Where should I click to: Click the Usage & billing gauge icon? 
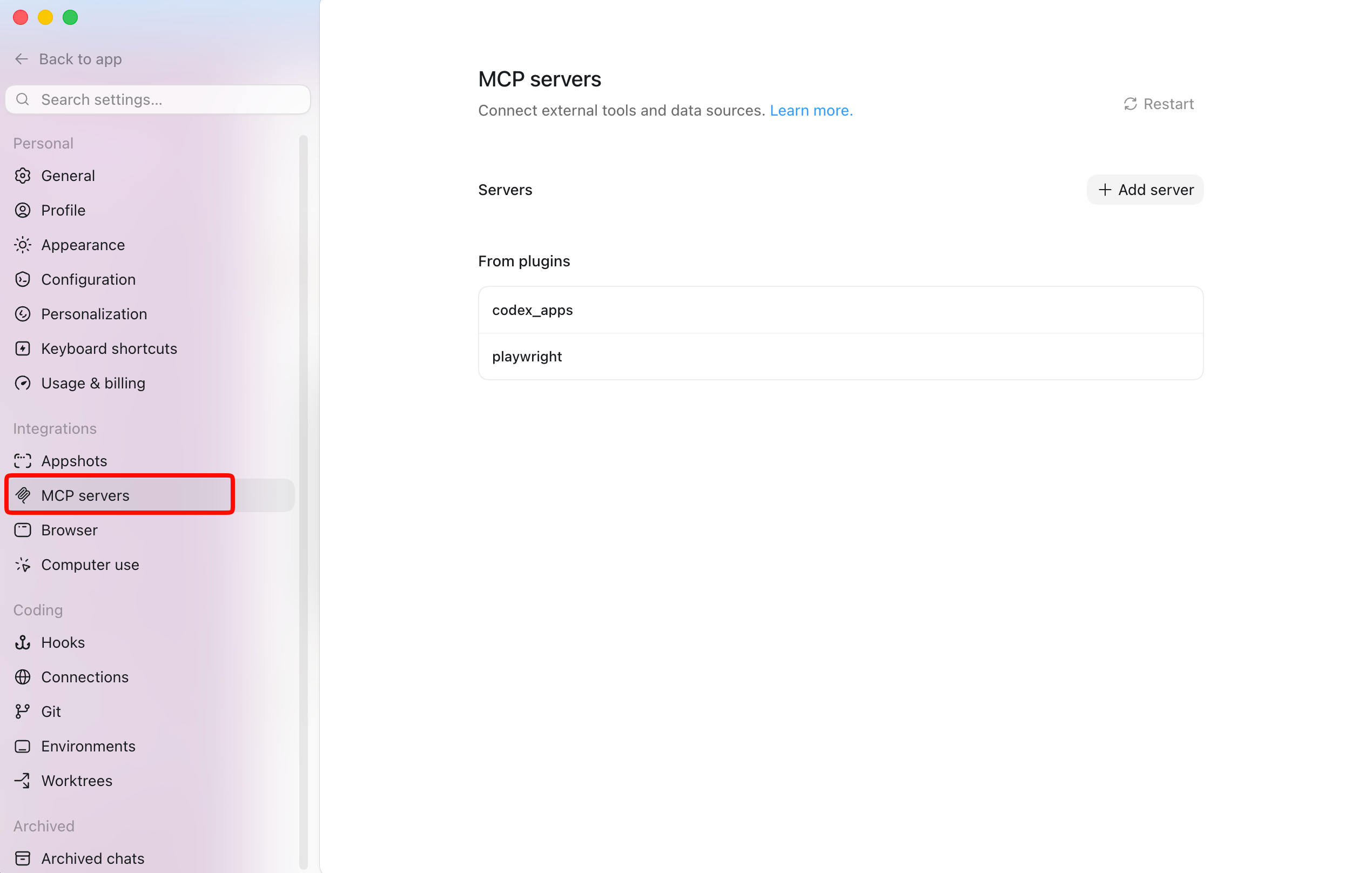tap(23, 383)
